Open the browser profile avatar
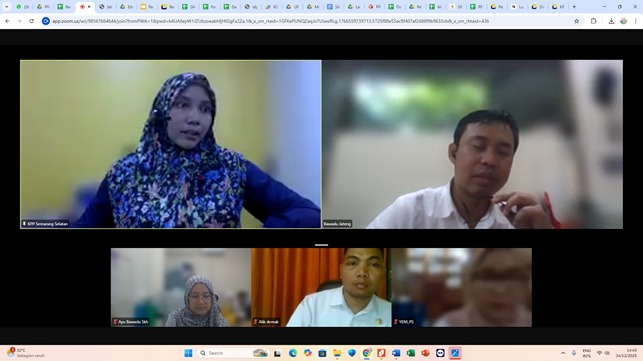This screenshot has width=643, height=361. 623,21
